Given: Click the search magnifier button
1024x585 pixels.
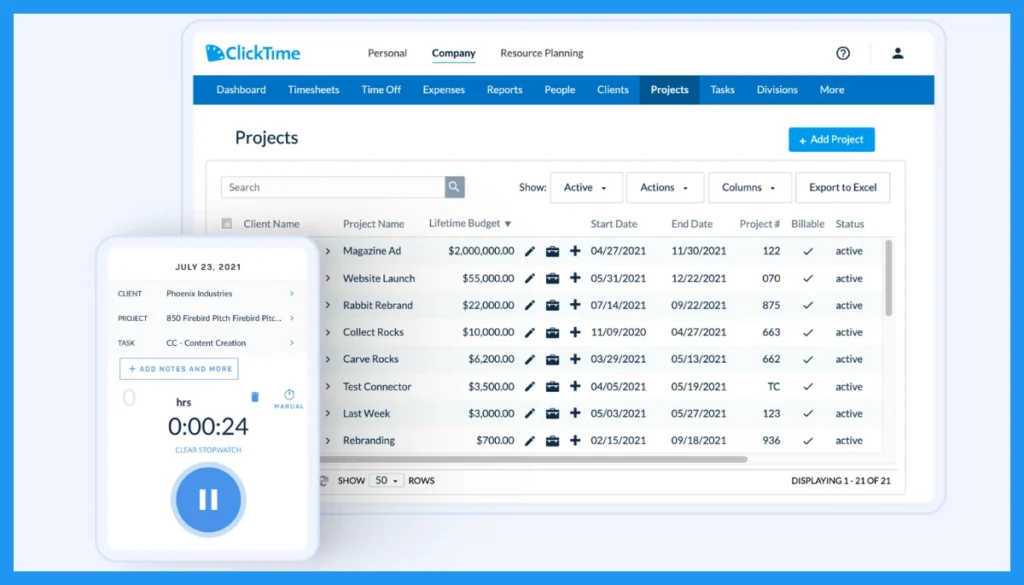Looking at the screenshot, I should click(455, 187).
